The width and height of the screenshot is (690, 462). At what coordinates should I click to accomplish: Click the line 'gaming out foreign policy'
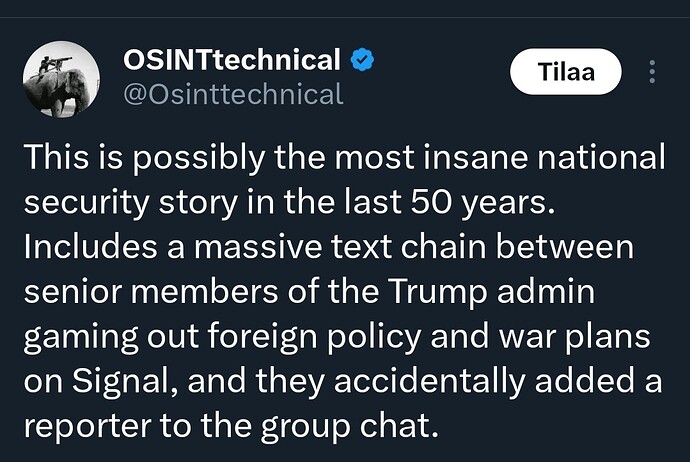(337, 338)
